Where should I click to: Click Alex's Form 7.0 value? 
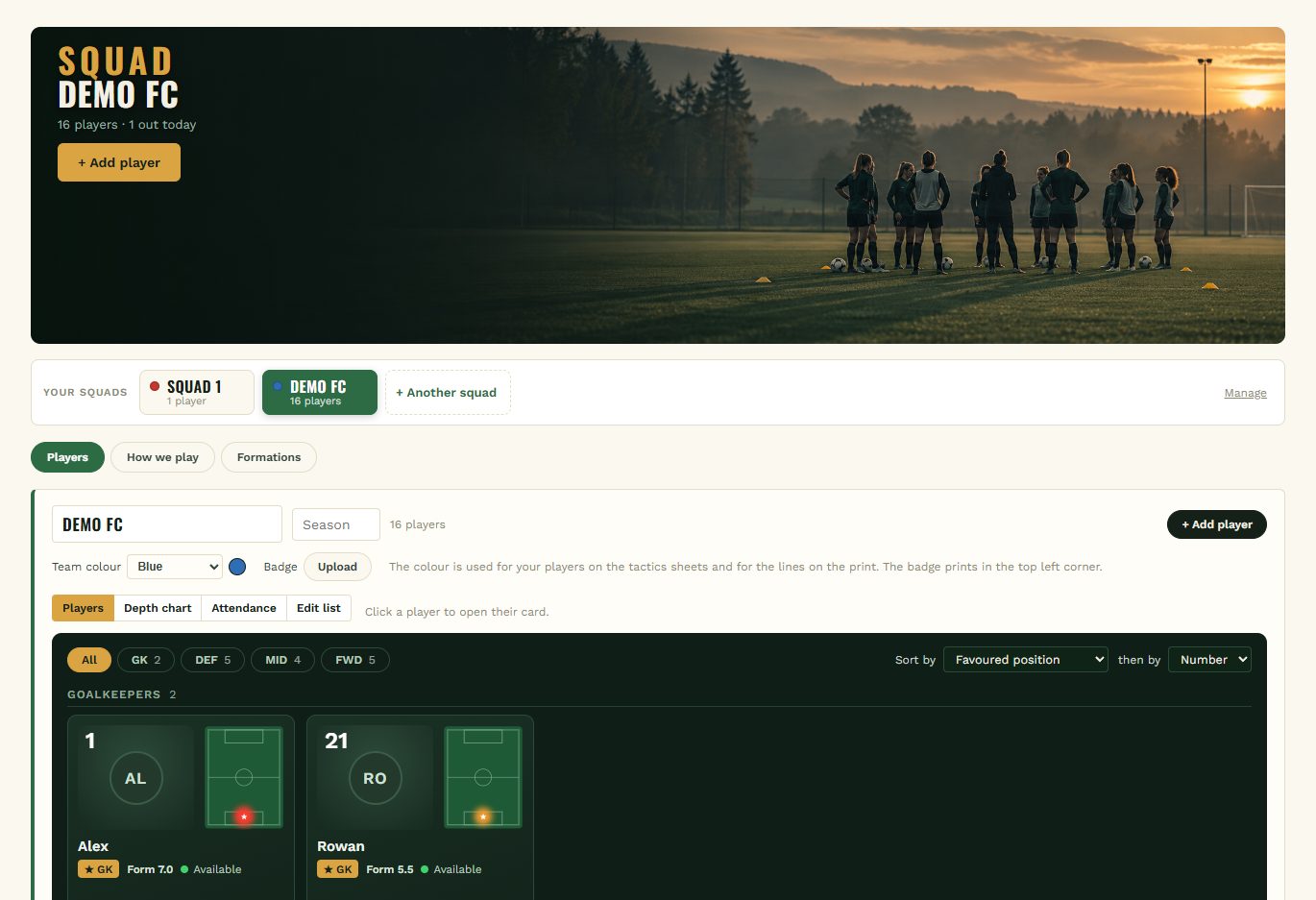click(150, 869)
